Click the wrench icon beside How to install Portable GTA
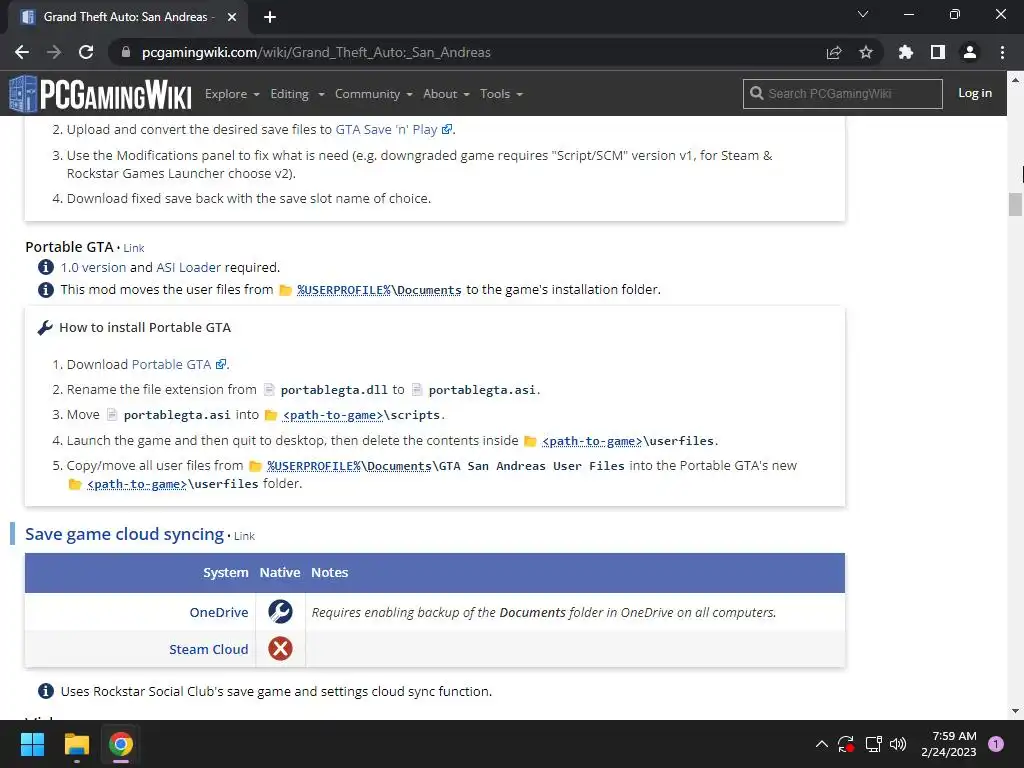This screenshot has height=768, width=1024. [45, 328]
